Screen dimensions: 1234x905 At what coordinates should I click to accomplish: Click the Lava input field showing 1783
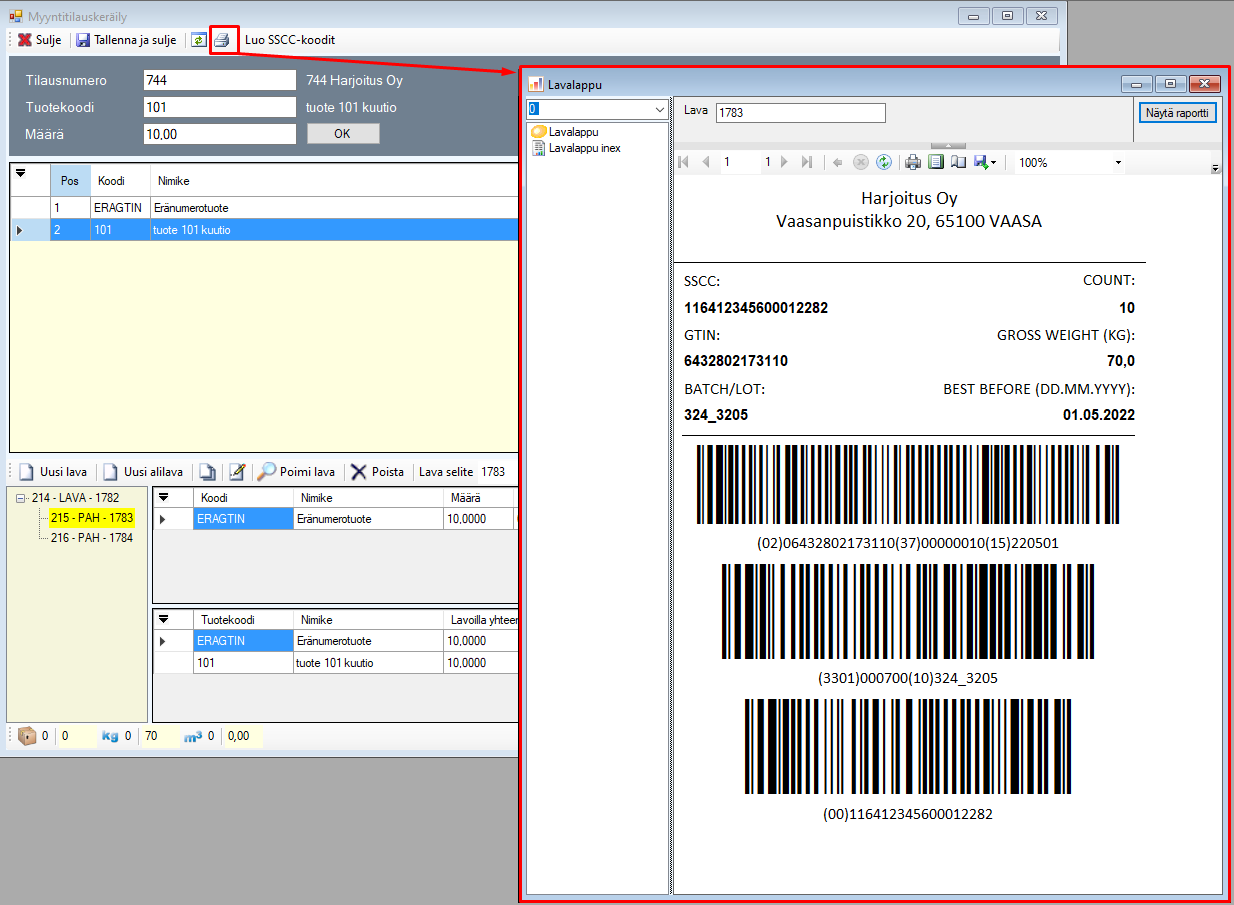click(801, 113)
